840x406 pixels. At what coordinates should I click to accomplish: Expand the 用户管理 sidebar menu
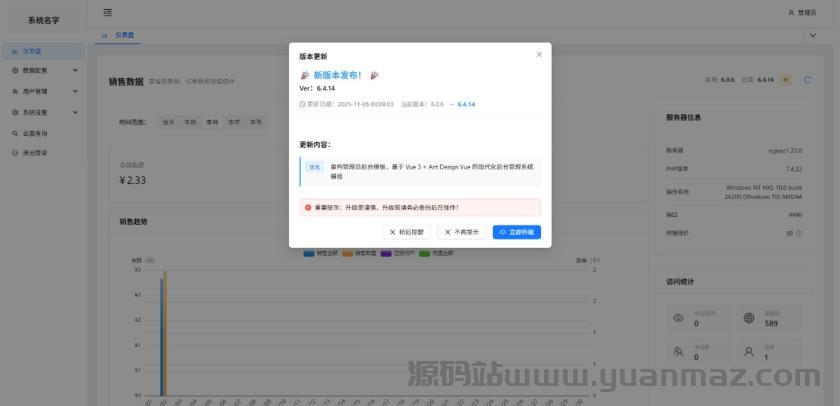42,91
